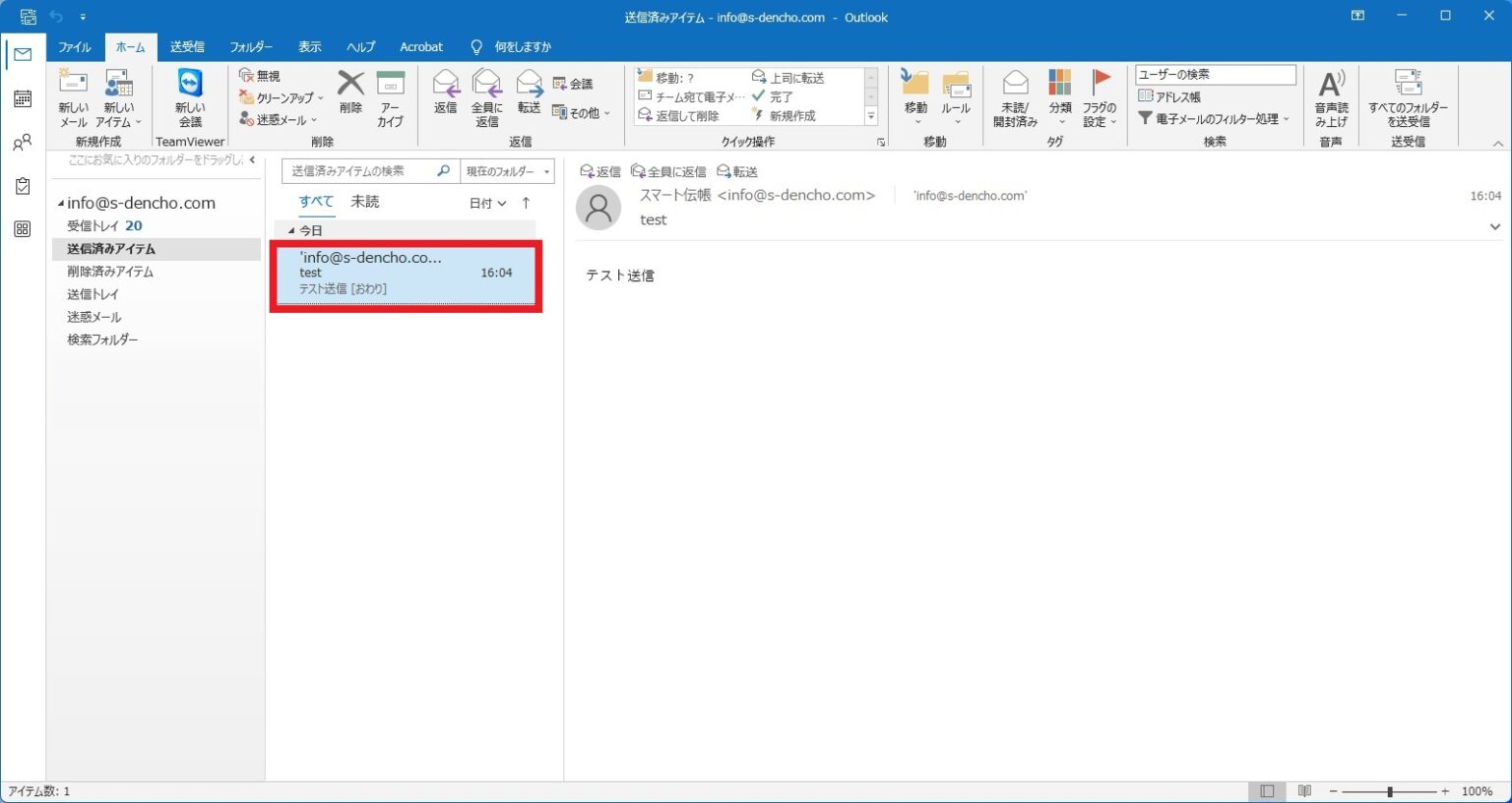Viewport: 1512px width, 803px height.
Task: Send/receive all folders via すべてのフォルダーを送受信
Action: pyautogui.click(x=1409, y=97)
